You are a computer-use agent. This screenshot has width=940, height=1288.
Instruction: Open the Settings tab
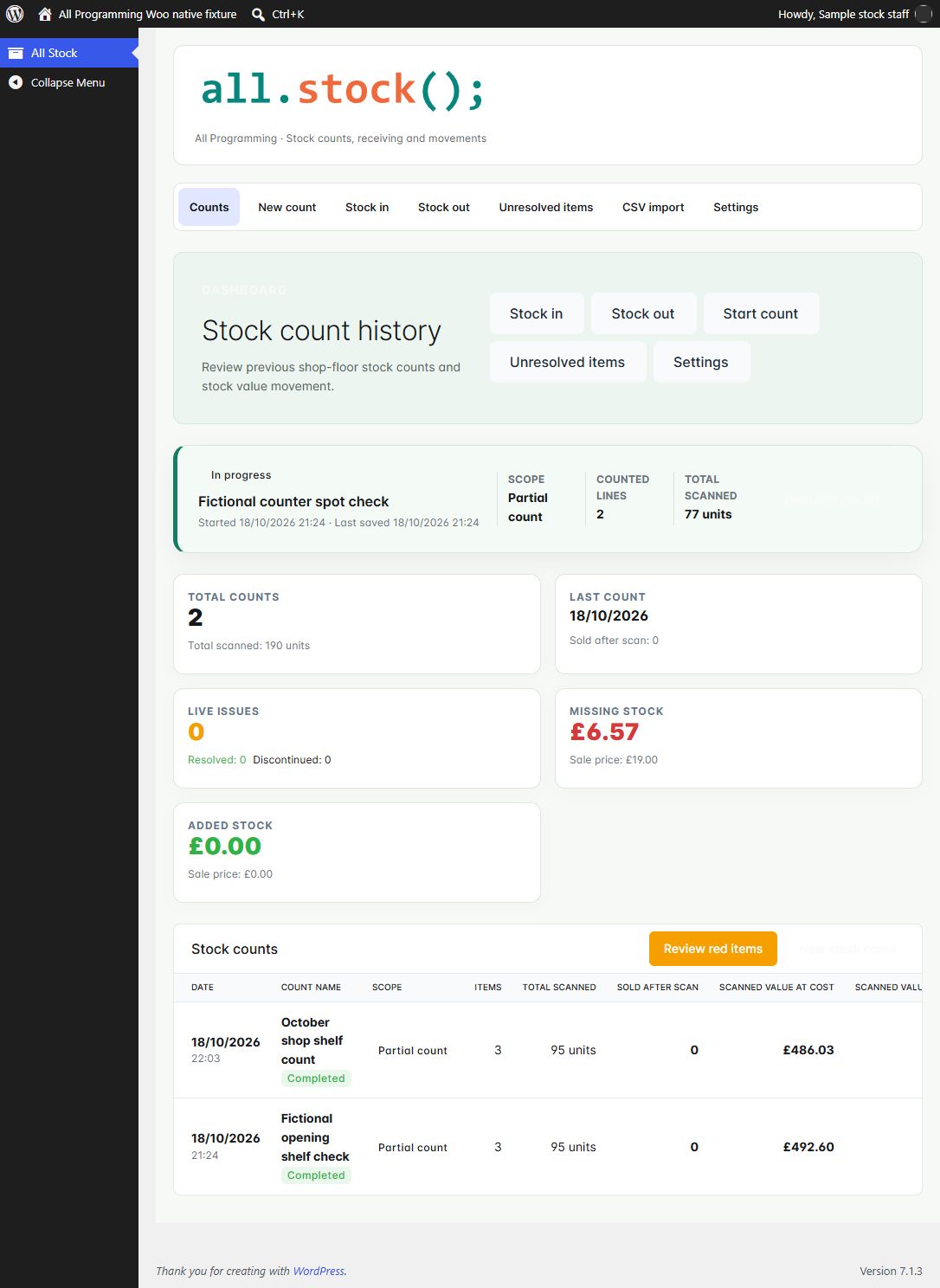[x=736, y=207]
